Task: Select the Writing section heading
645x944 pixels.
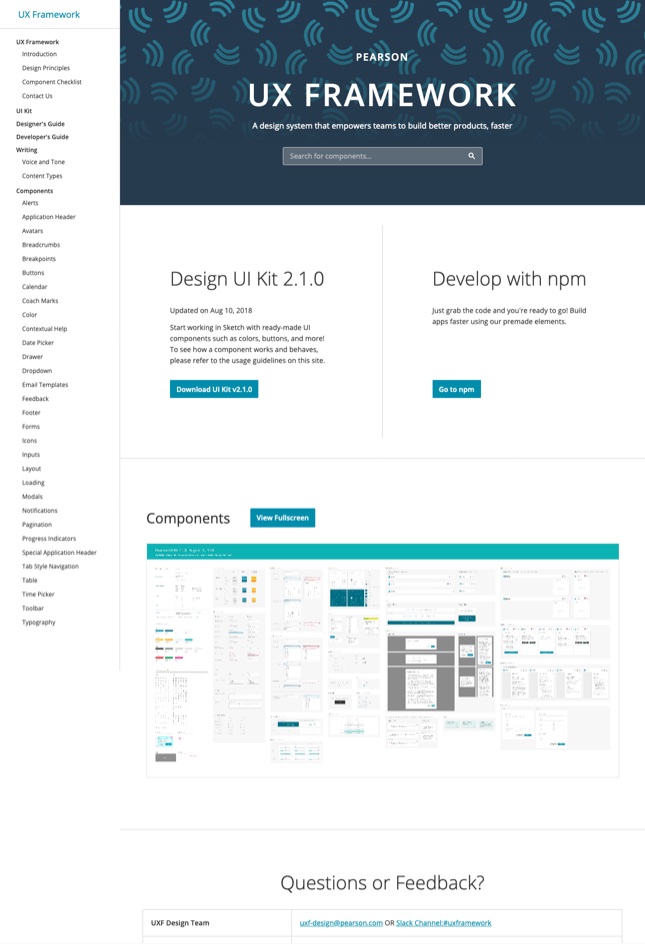Action: [26, 150]
